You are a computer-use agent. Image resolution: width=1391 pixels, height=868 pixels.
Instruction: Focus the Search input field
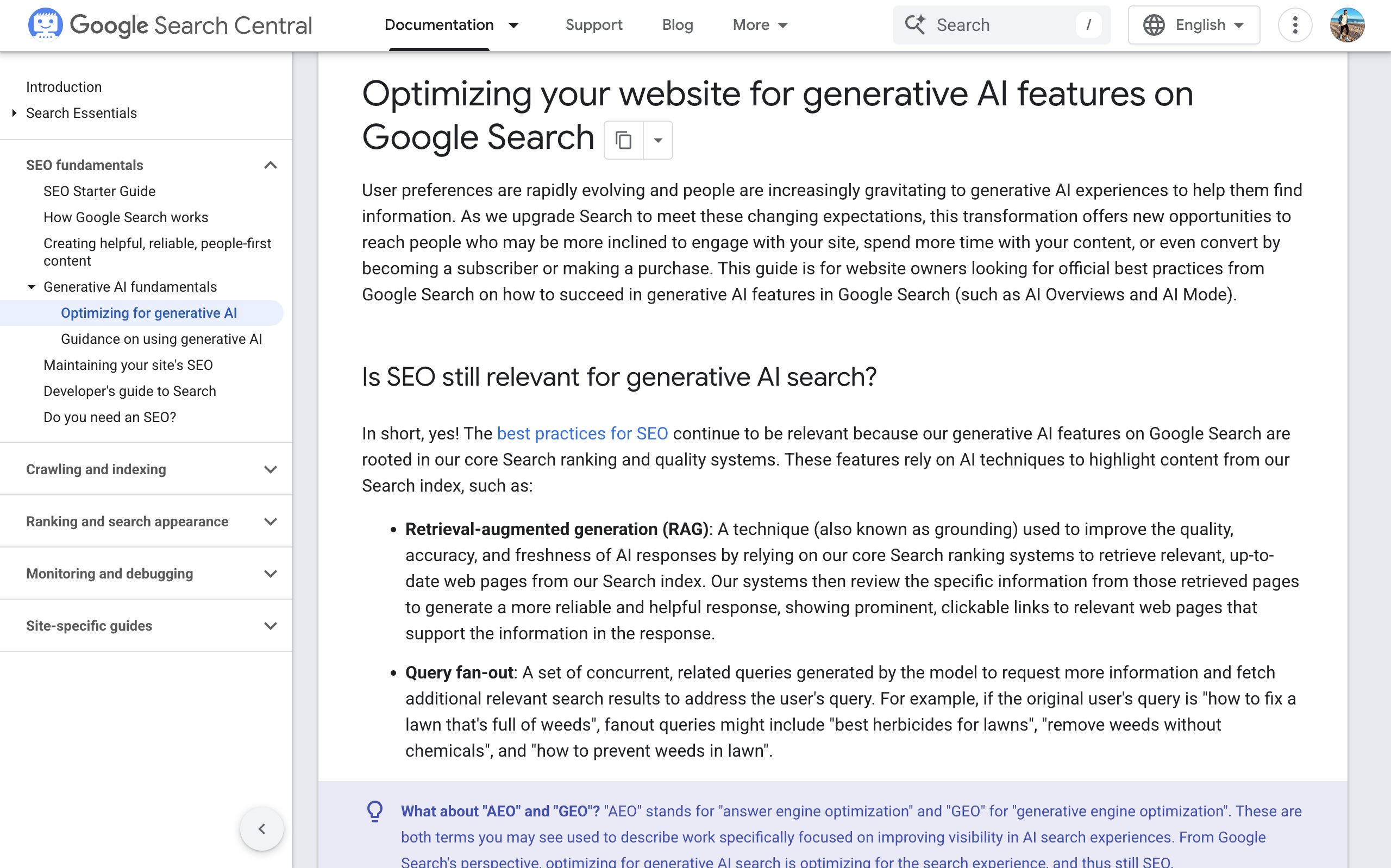pyautogui.click(x=1001, y=24)
